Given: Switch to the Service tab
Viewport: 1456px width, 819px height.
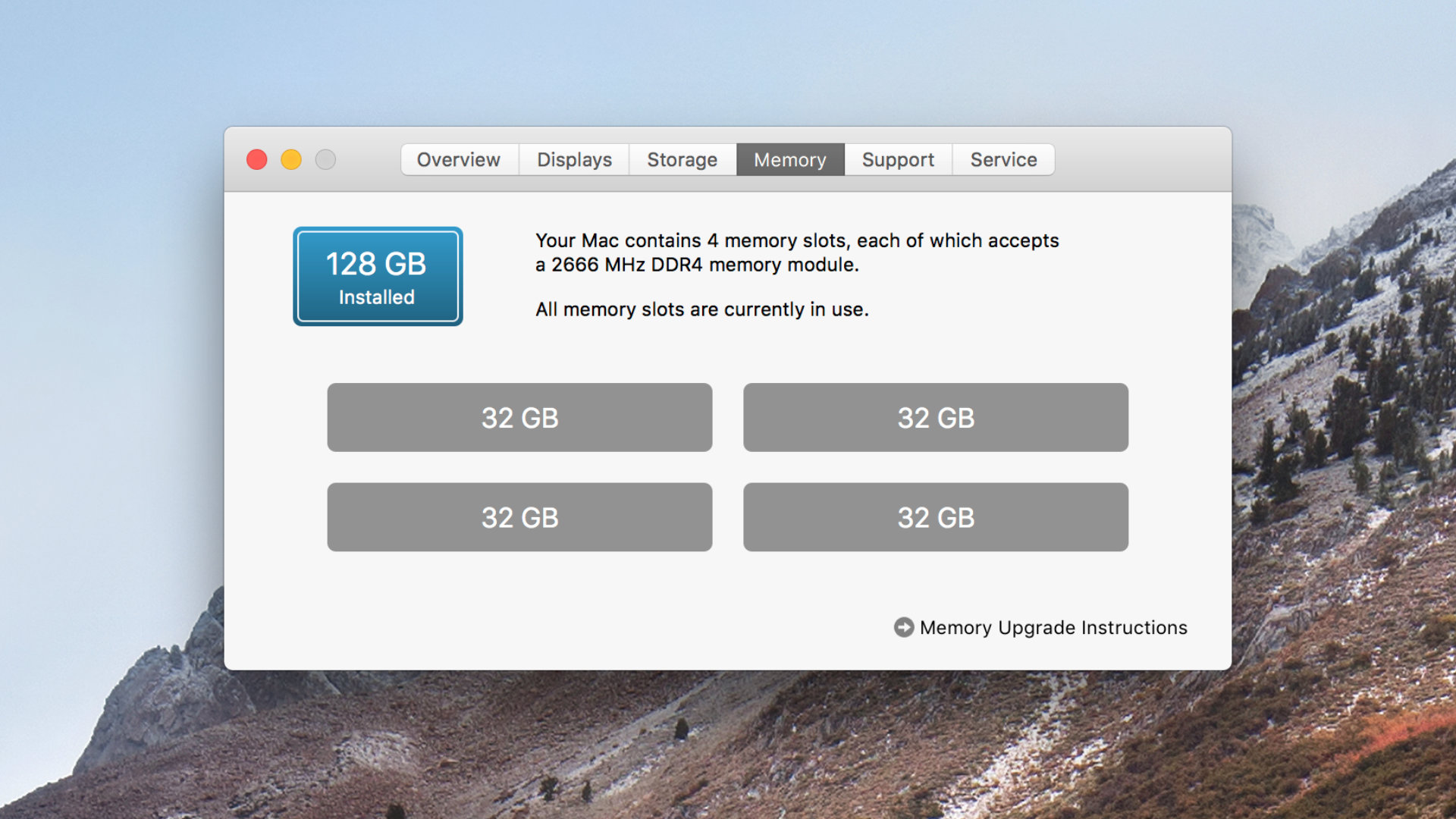Looking at the screenshot, I should tap(1003, 160).
